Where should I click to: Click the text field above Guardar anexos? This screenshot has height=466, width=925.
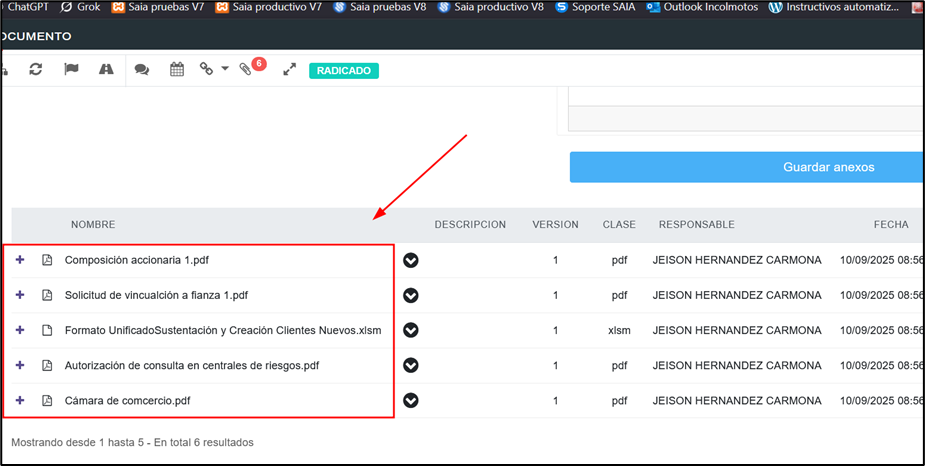pos(745,119)
